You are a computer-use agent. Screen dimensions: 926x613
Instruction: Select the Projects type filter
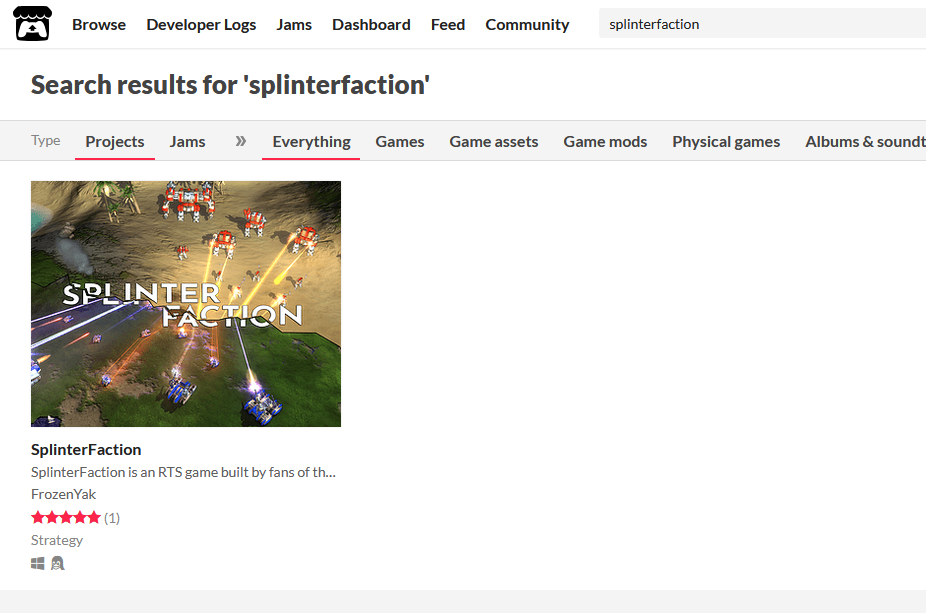tap(115, 141)
